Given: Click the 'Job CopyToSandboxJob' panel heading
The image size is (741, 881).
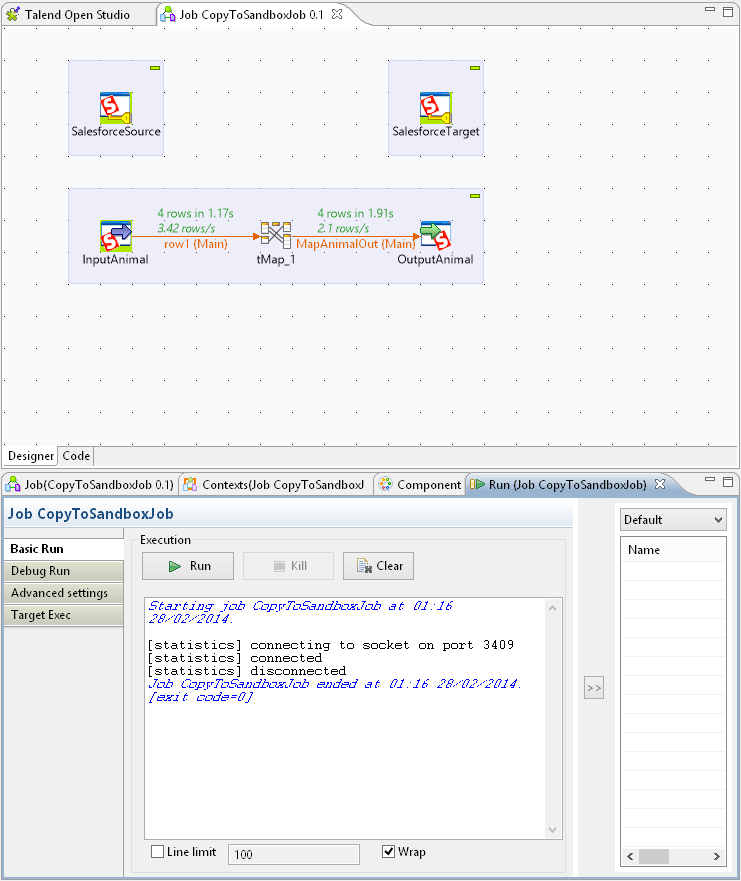Looking at the screenshot, I should (90, 514).
